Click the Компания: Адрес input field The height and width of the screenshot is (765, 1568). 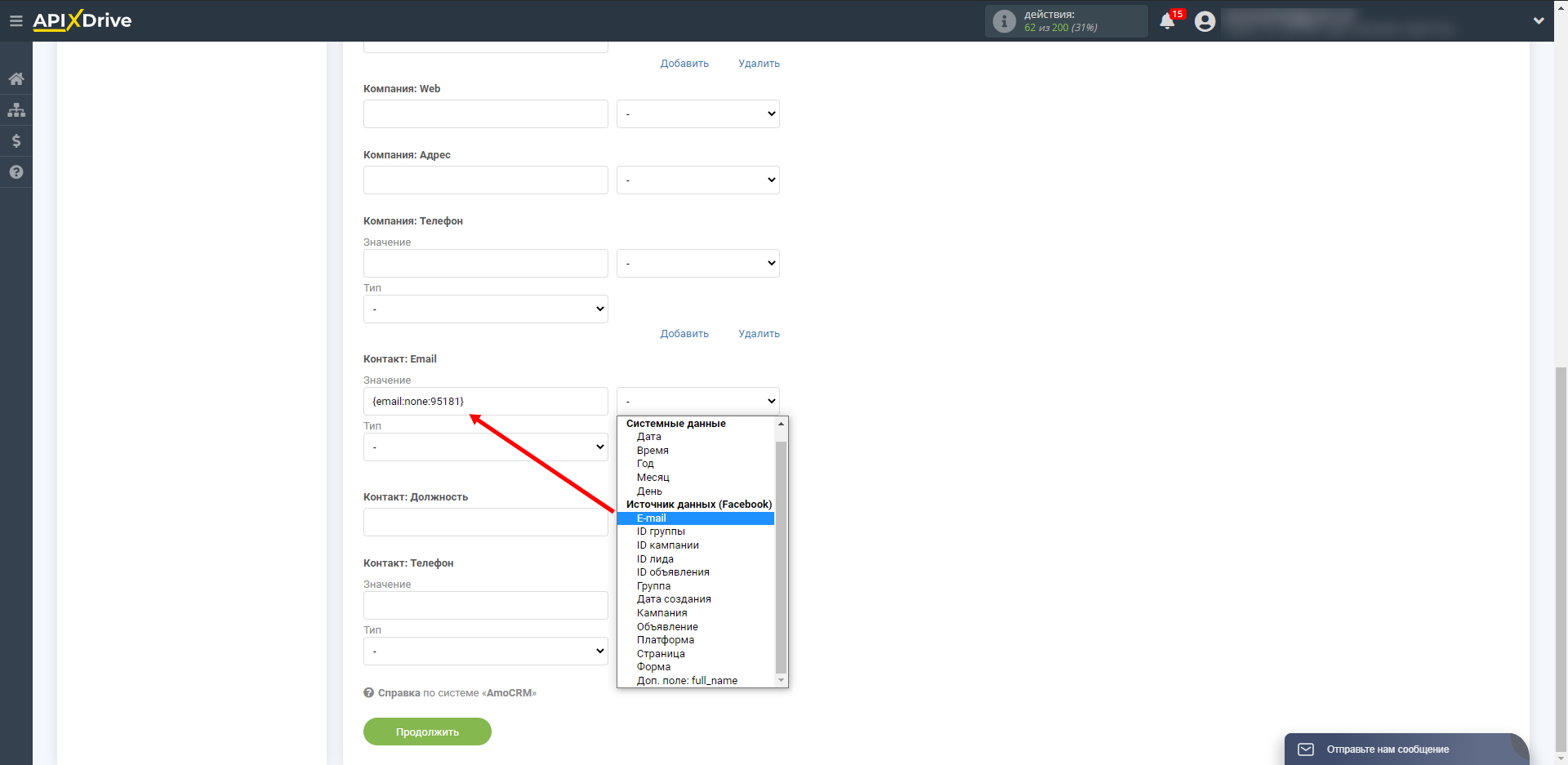[x=486, y=180]
